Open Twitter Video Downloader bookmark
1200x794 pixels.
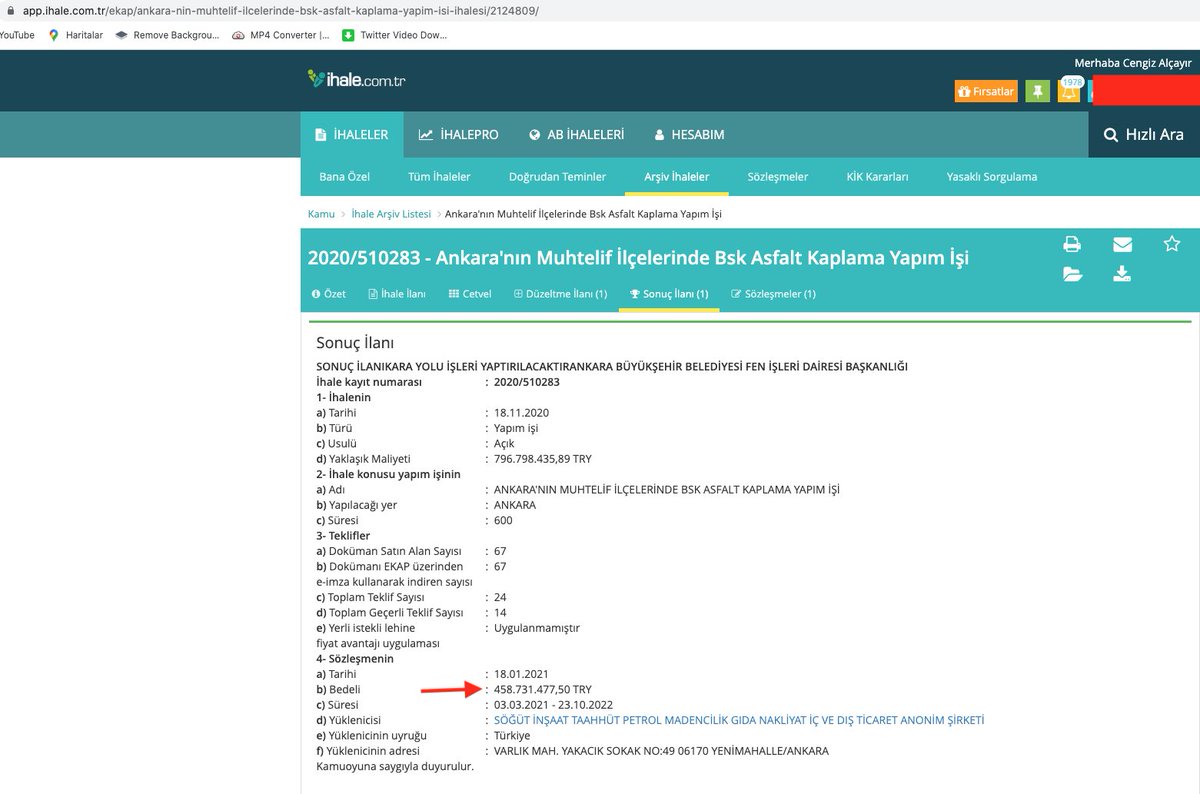click(394, 35)
